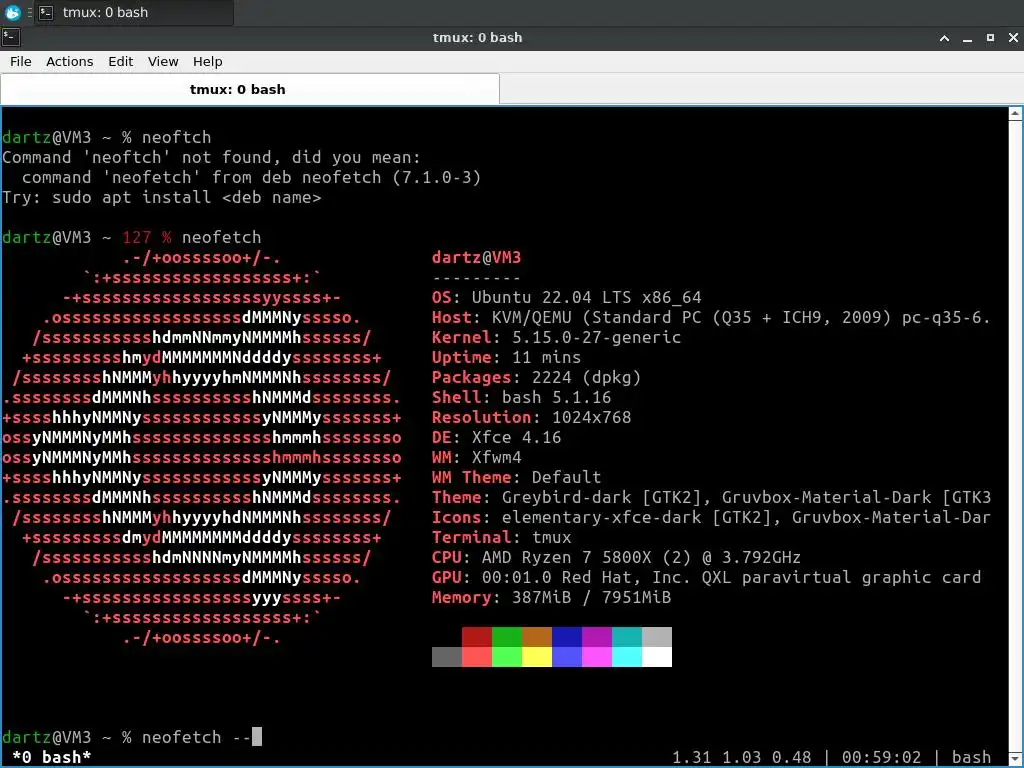Image resolution: width=1024 pixels, height=768 pixels.
Task: Click the 'Theme: Greybird-dark' line
Action: click(x=711, y=498)
